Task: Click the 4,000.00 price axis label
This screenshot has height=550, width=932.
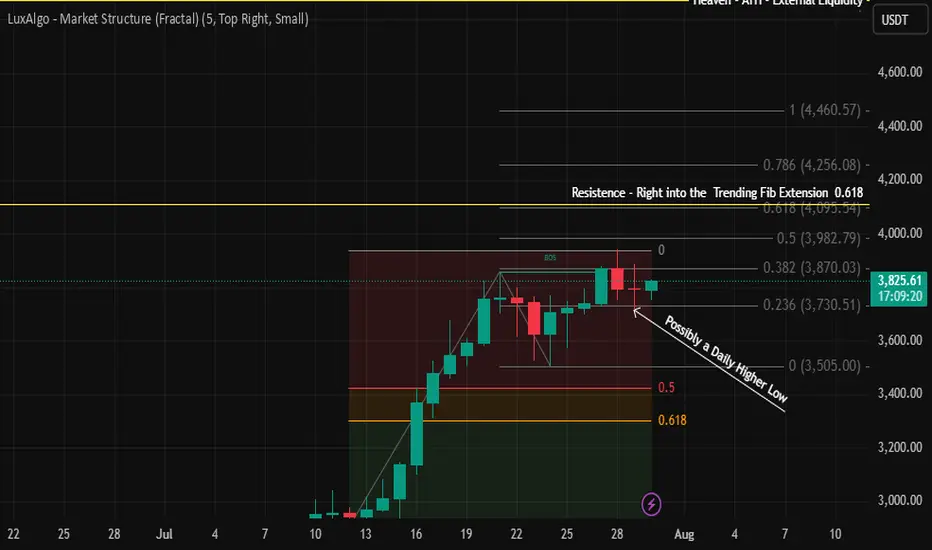Action: coord(900,233)
